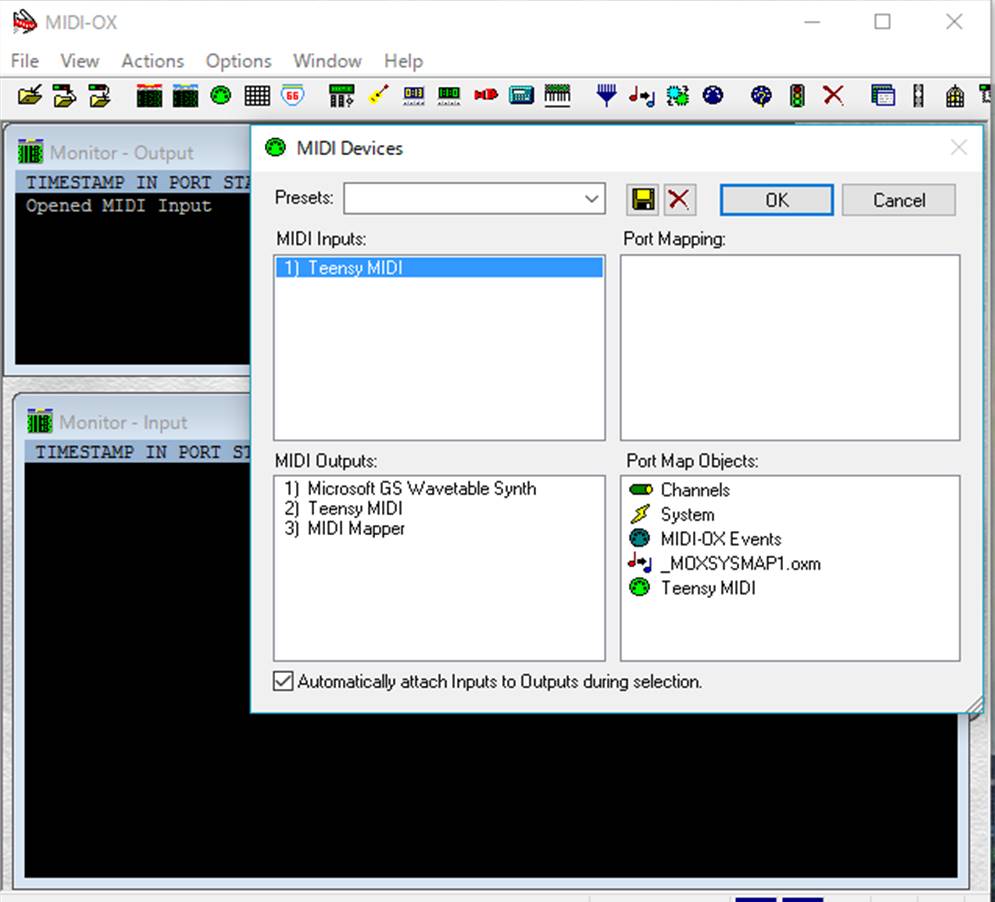Confirm the MIDI Devices dialog with OK

[777, 200]
